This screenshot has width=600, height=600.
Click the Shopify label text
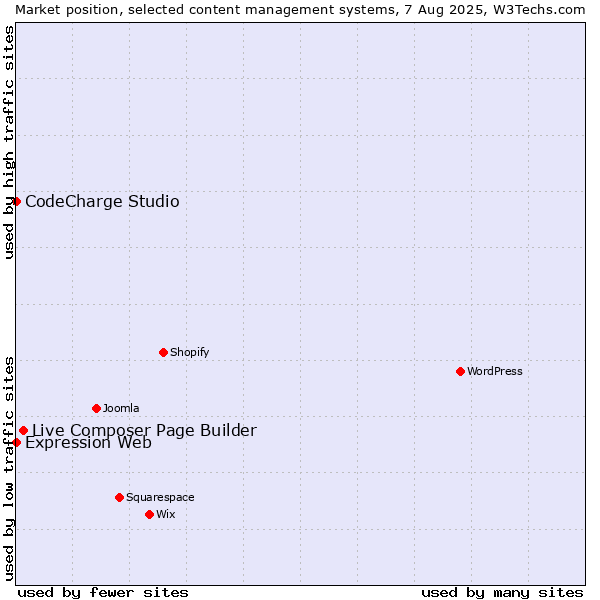(189, 352)
